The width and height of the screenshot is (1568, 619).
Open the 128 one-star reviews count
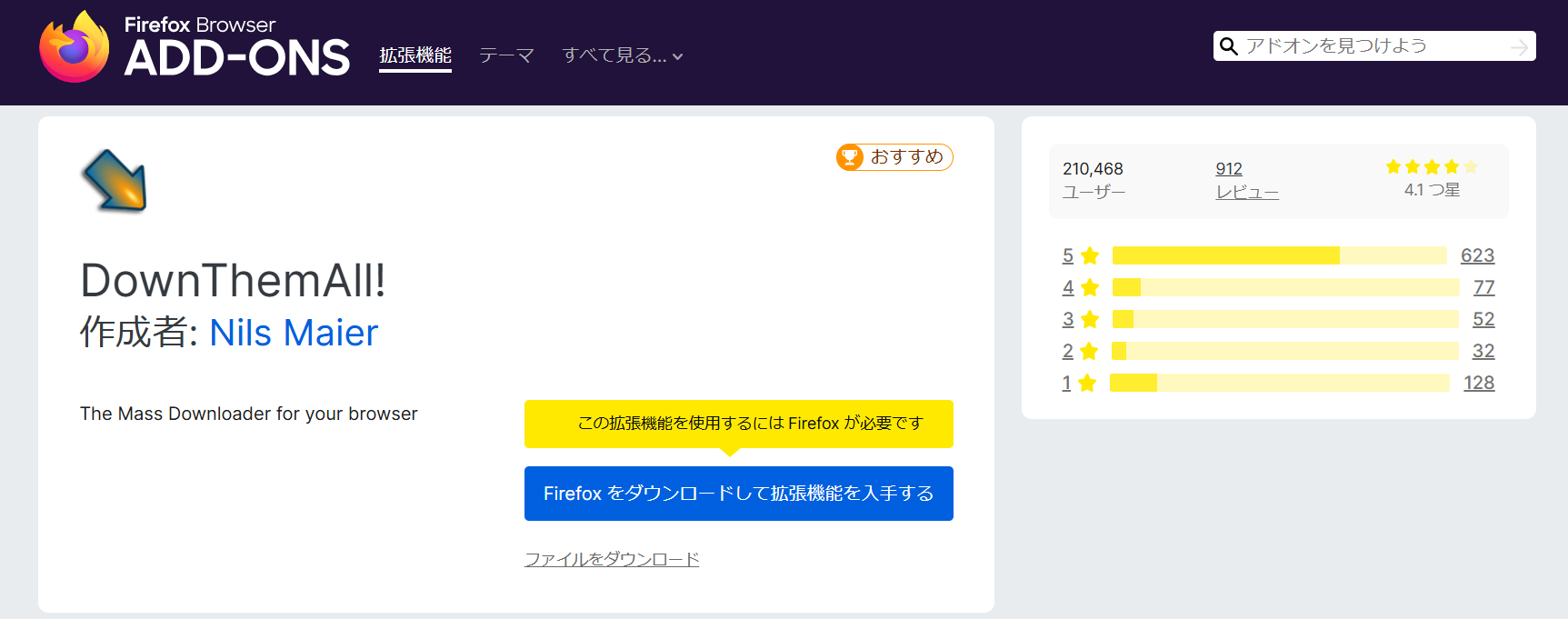(1479, 383)
